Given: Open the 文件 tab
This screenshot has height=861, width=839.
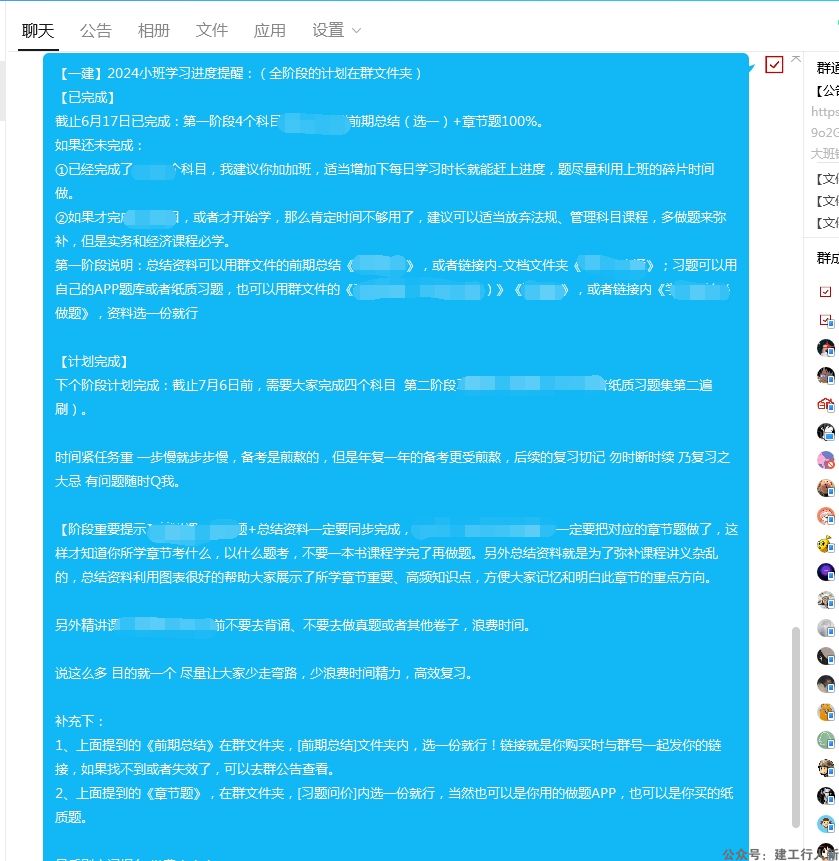Looking at the screenshot, I should [x=211, y=31].
